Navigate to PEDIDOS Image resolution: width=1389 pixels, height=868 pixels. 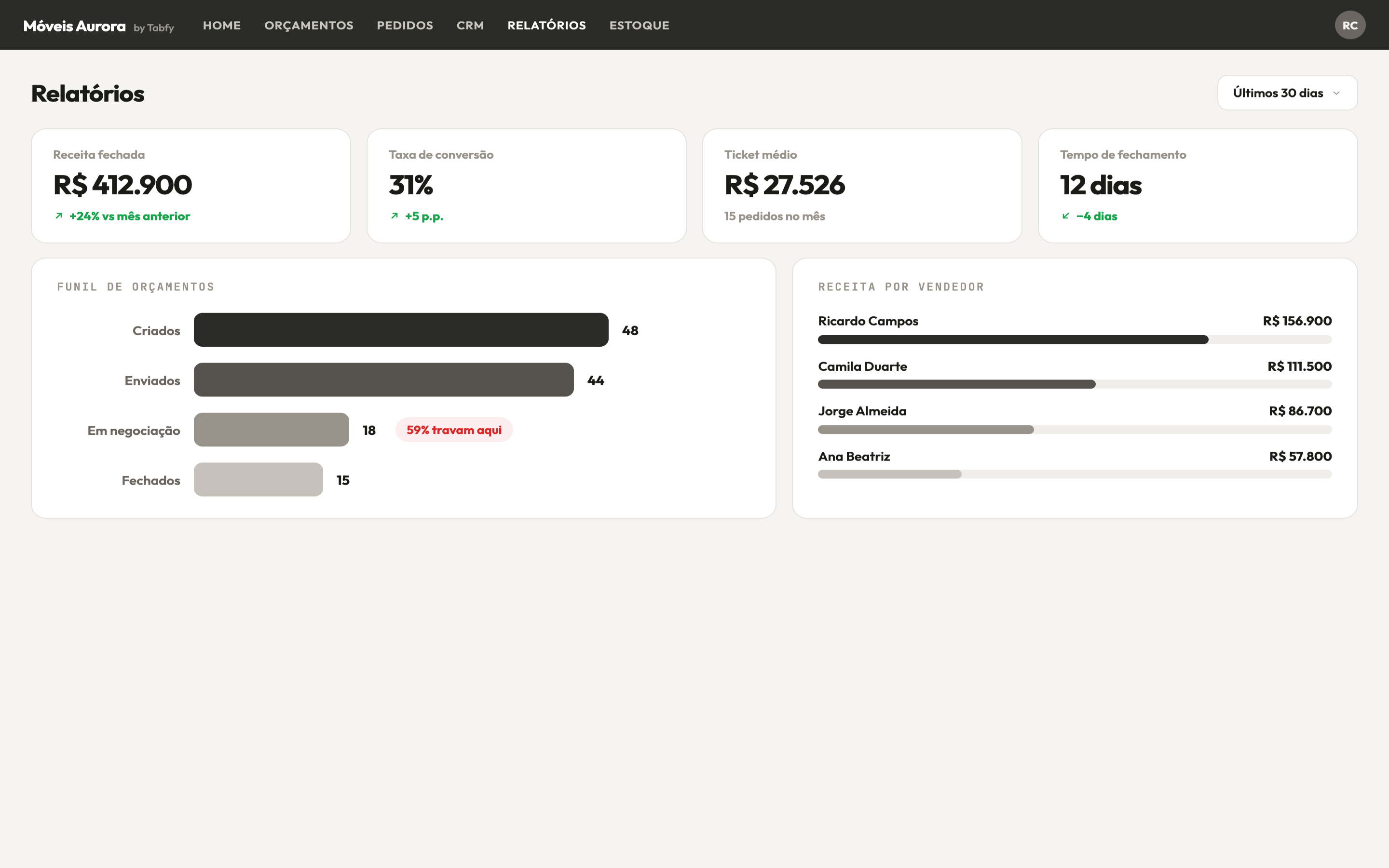405,25
